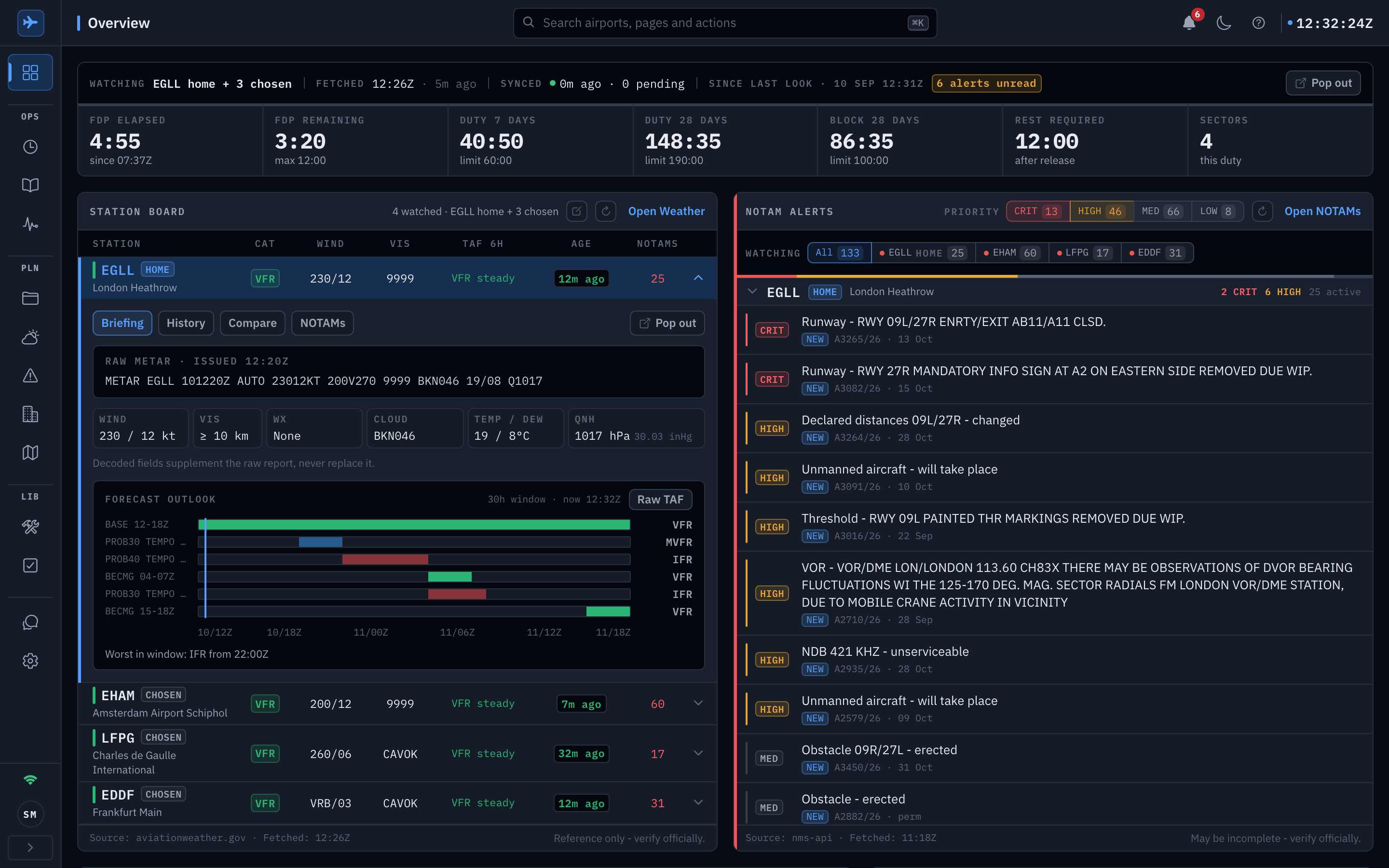Viewport: 1389px width, 868px height.
Task: Switch to the Compare tab
Action: (253, 323)
